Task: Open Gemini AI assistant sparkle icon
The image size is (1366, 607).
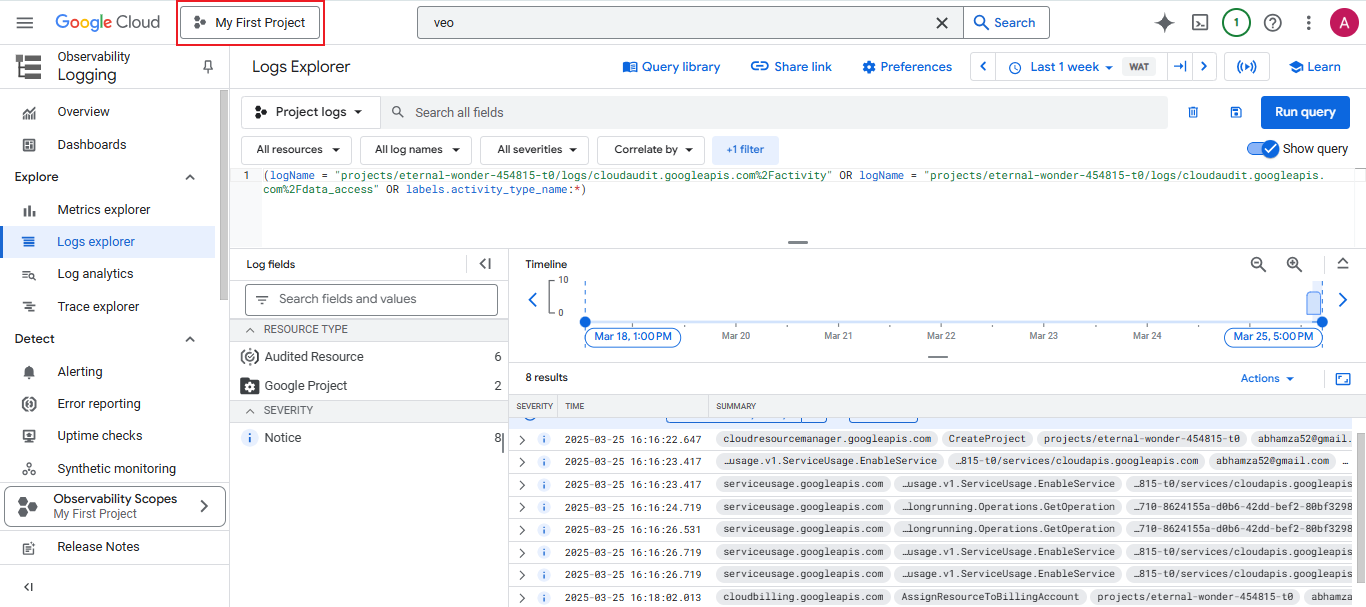Action: click(1164, 23)
